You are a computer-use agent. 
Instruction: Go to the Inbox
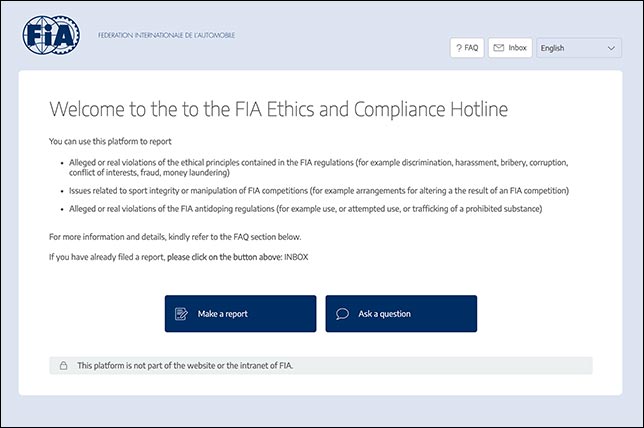coord(510,47)
